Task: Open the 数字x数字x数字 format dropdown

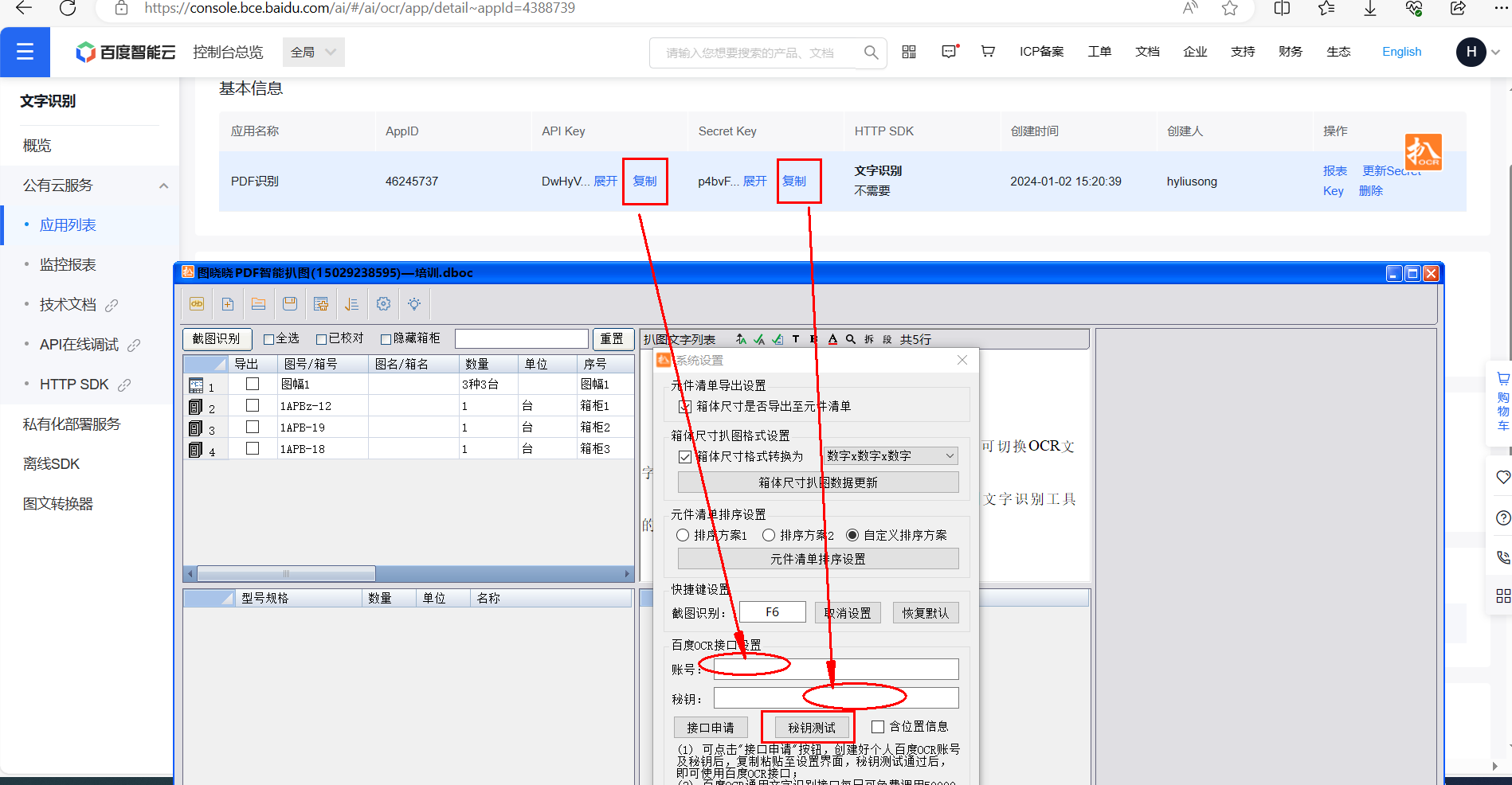Action: pos(890,456)
